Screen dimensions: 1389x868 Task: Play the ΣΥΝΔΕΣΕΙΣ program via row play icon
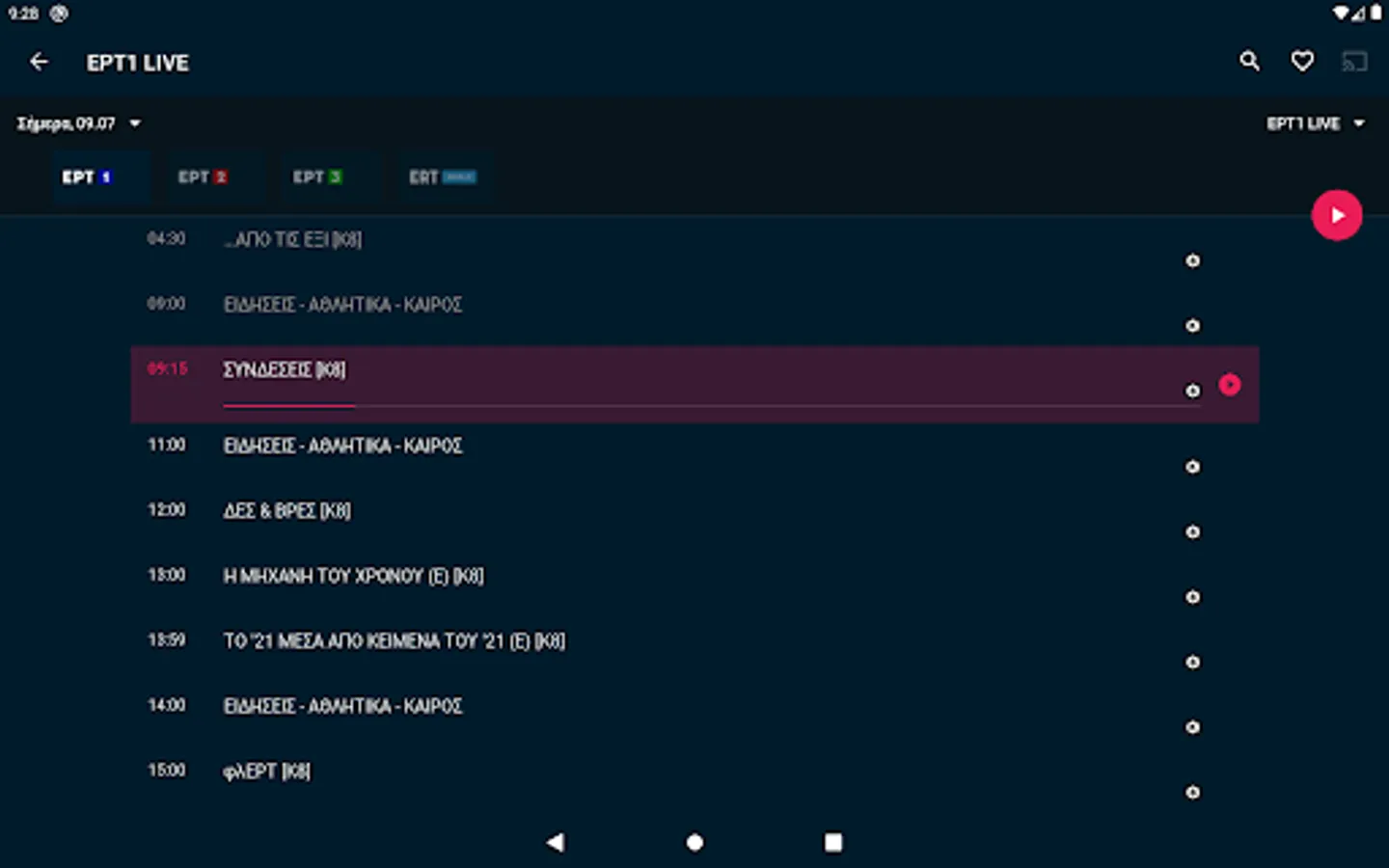(1230, 385)
